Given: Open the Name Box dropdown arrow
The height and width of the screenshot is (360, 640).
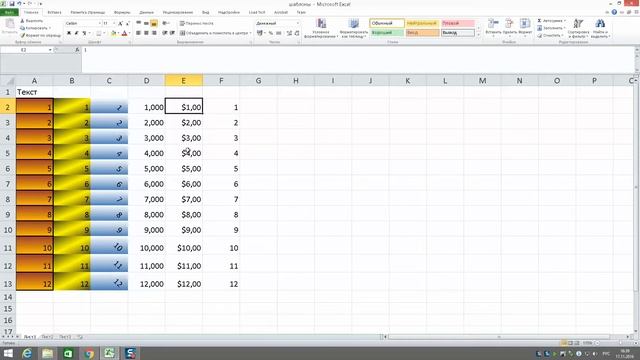Looking at the screenshot, I should point(50,50).
